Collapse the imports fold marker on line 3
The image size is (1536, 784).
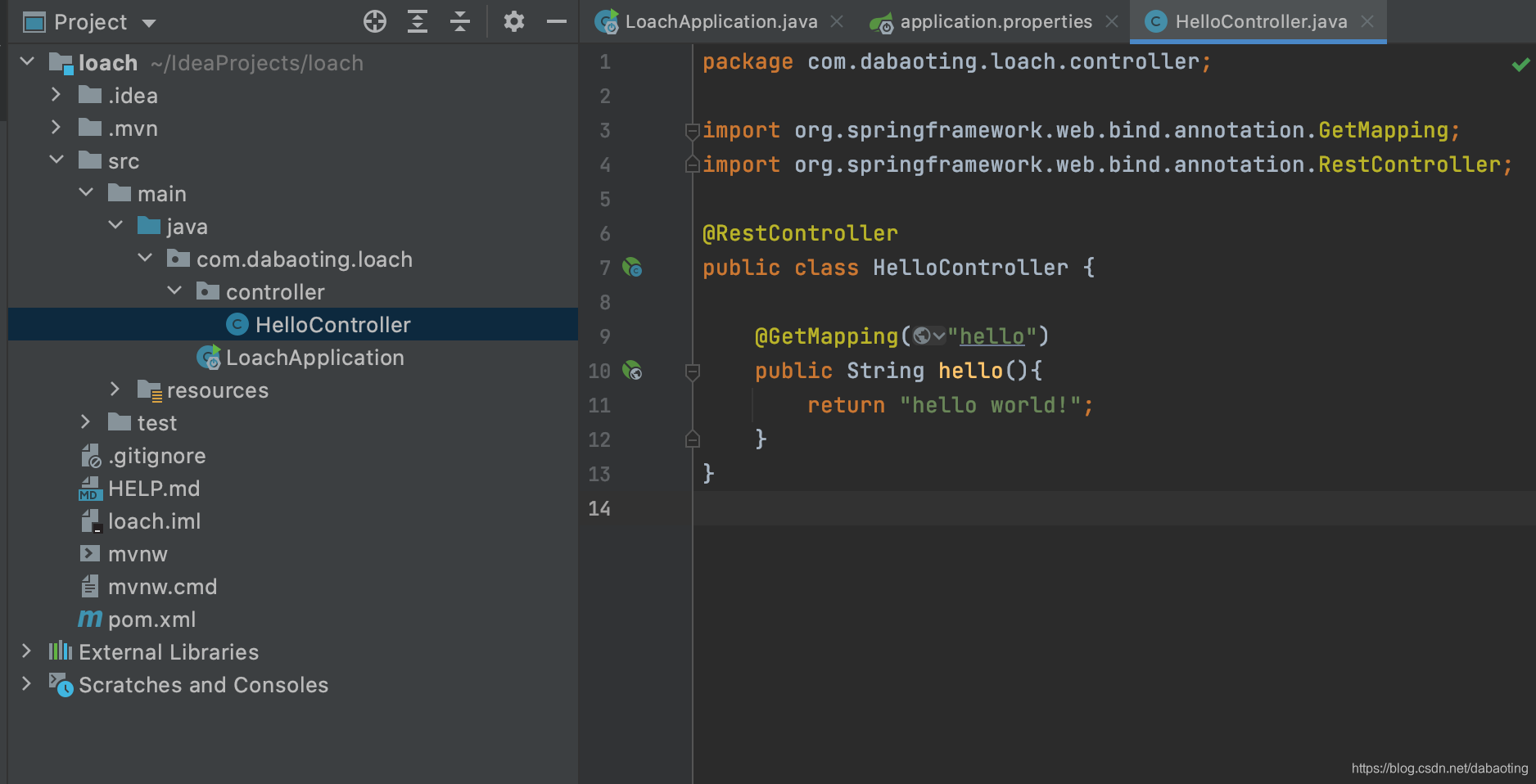tap(692, 131)
